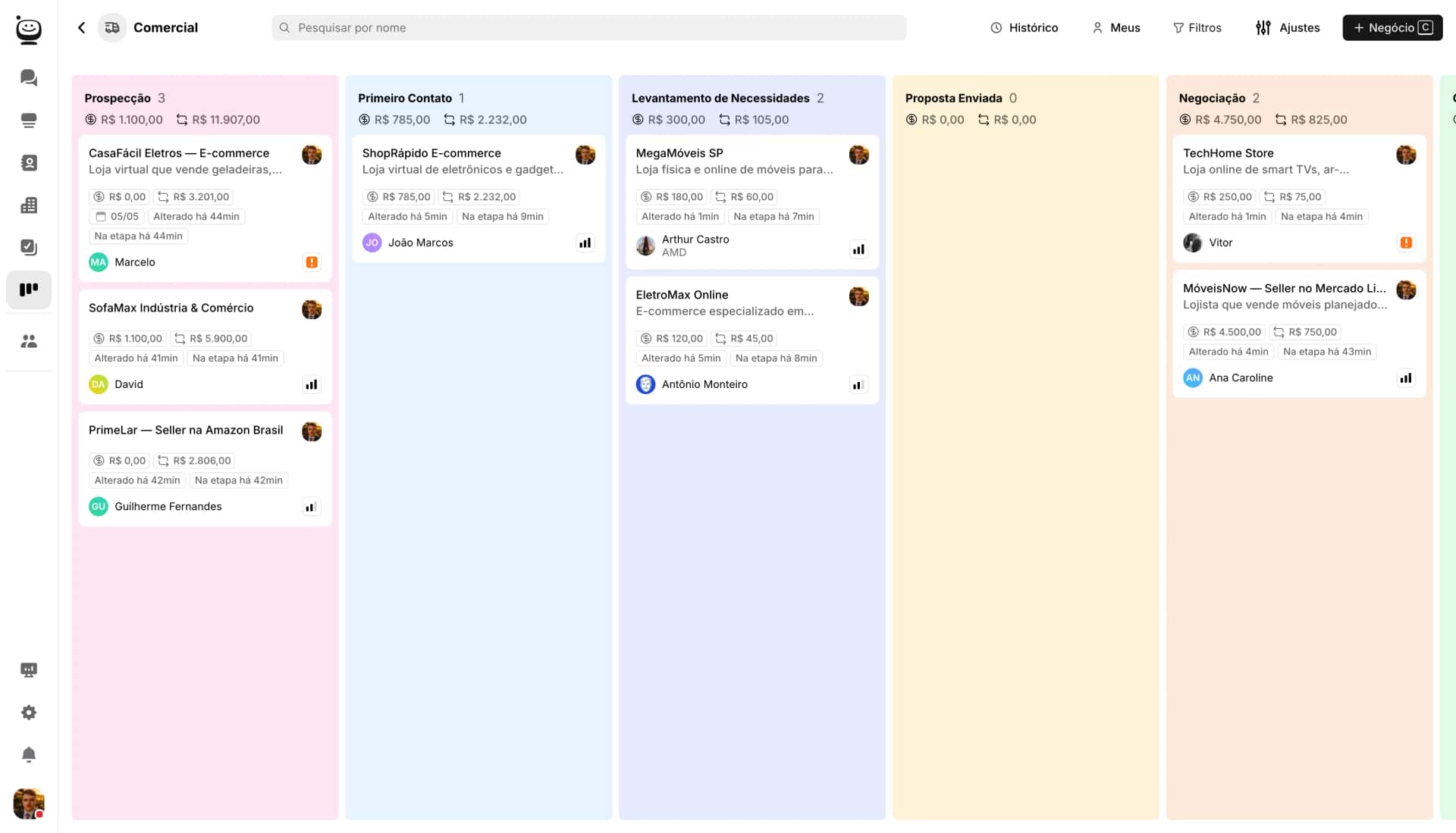The height and width of the screenshot is (833, 1456).
Task: Click the Primeiro Contato column header
Action: [x=405, y=98]
